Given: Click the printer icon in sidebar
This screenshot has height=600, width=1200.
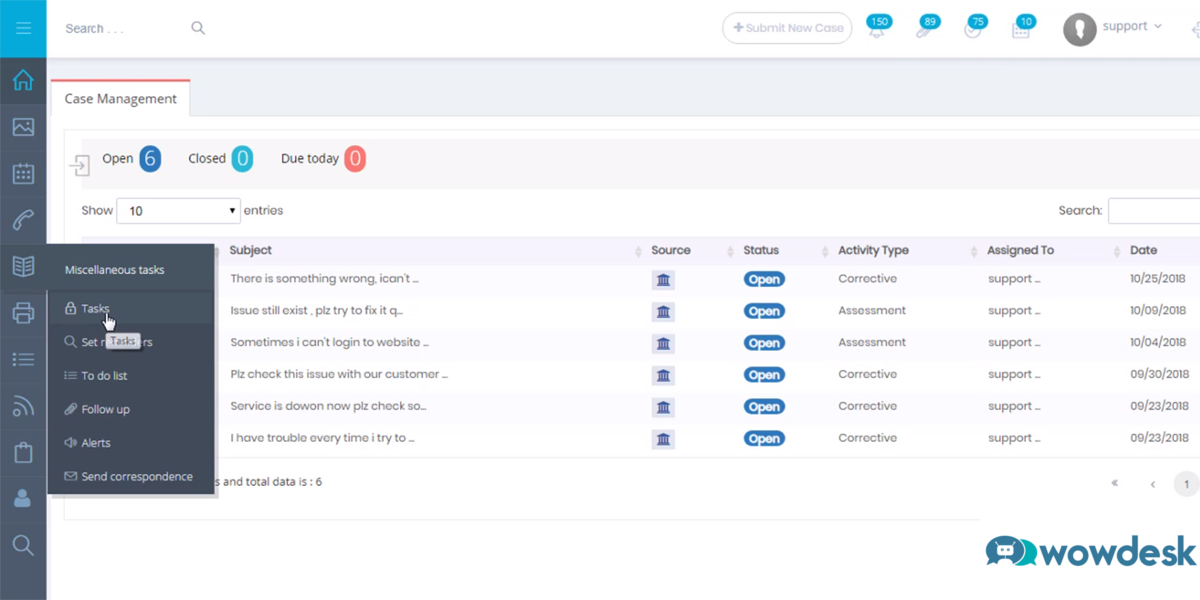Looking at the screenshot, I should point(23,313).
